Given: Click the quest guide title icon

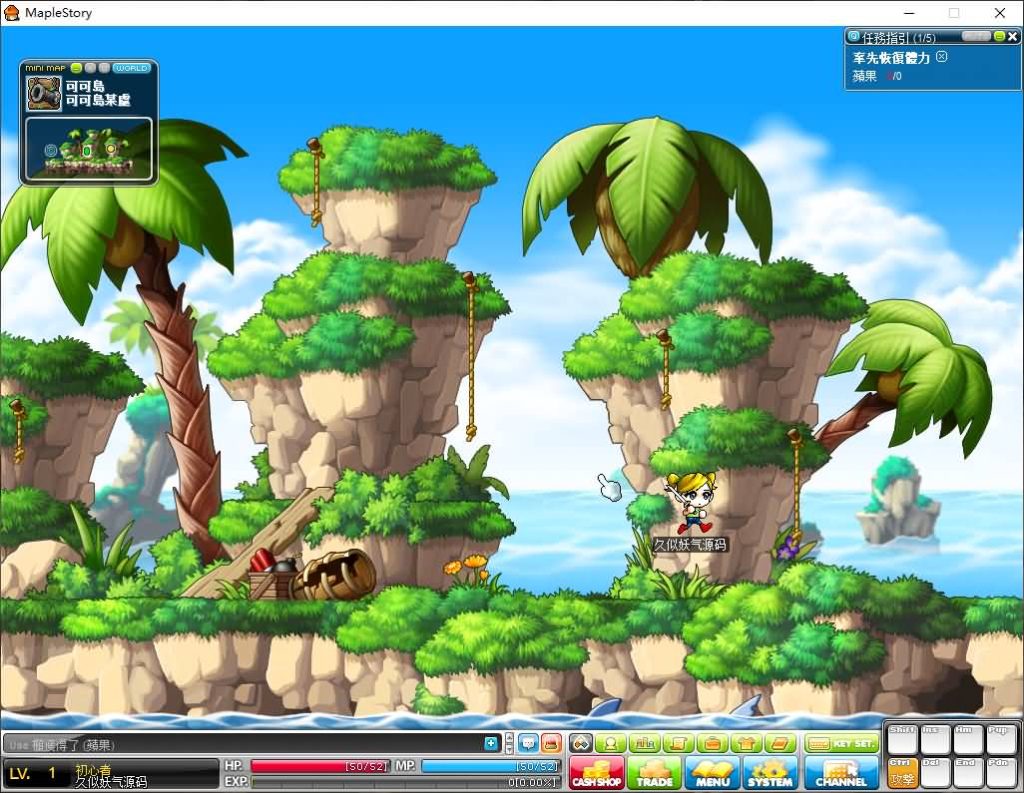Looking at the screenshot, I should (854, 37).
